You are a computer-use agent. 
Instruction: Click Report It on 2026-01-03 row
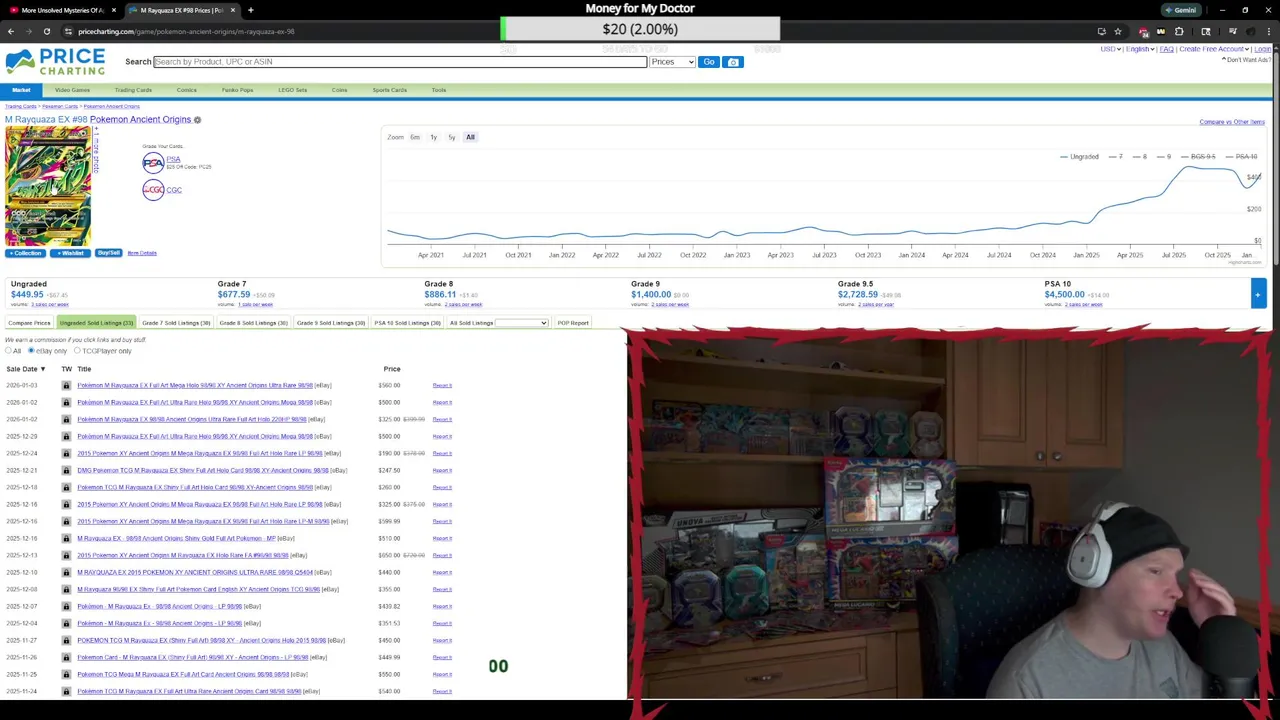(442, 386)
